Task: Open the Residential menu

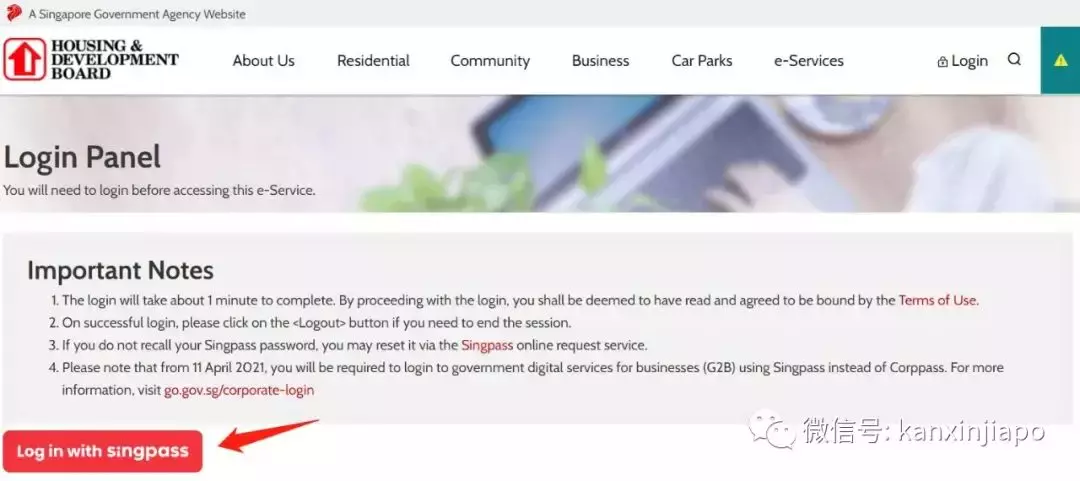Action: tap(373, 61)
